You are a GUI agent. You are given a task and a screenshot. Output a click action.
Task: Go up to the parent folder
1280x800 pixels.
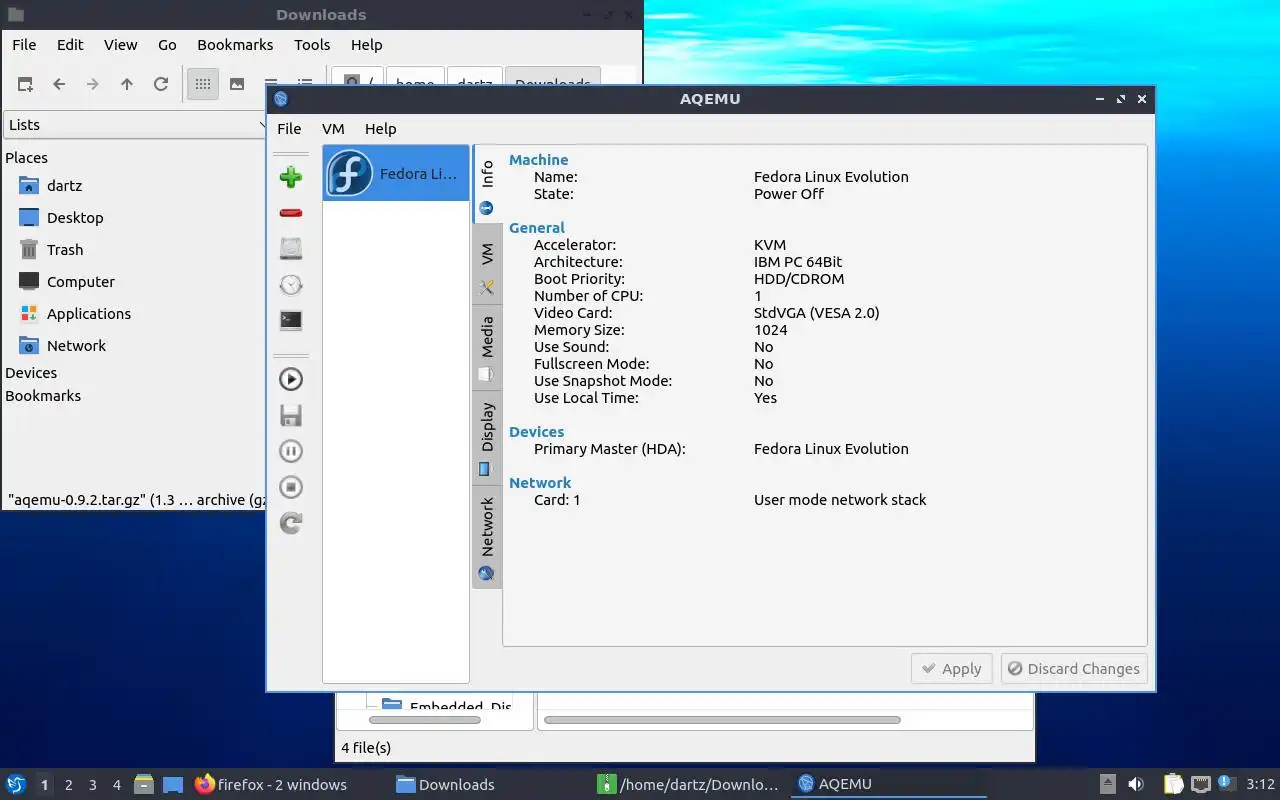127,84
